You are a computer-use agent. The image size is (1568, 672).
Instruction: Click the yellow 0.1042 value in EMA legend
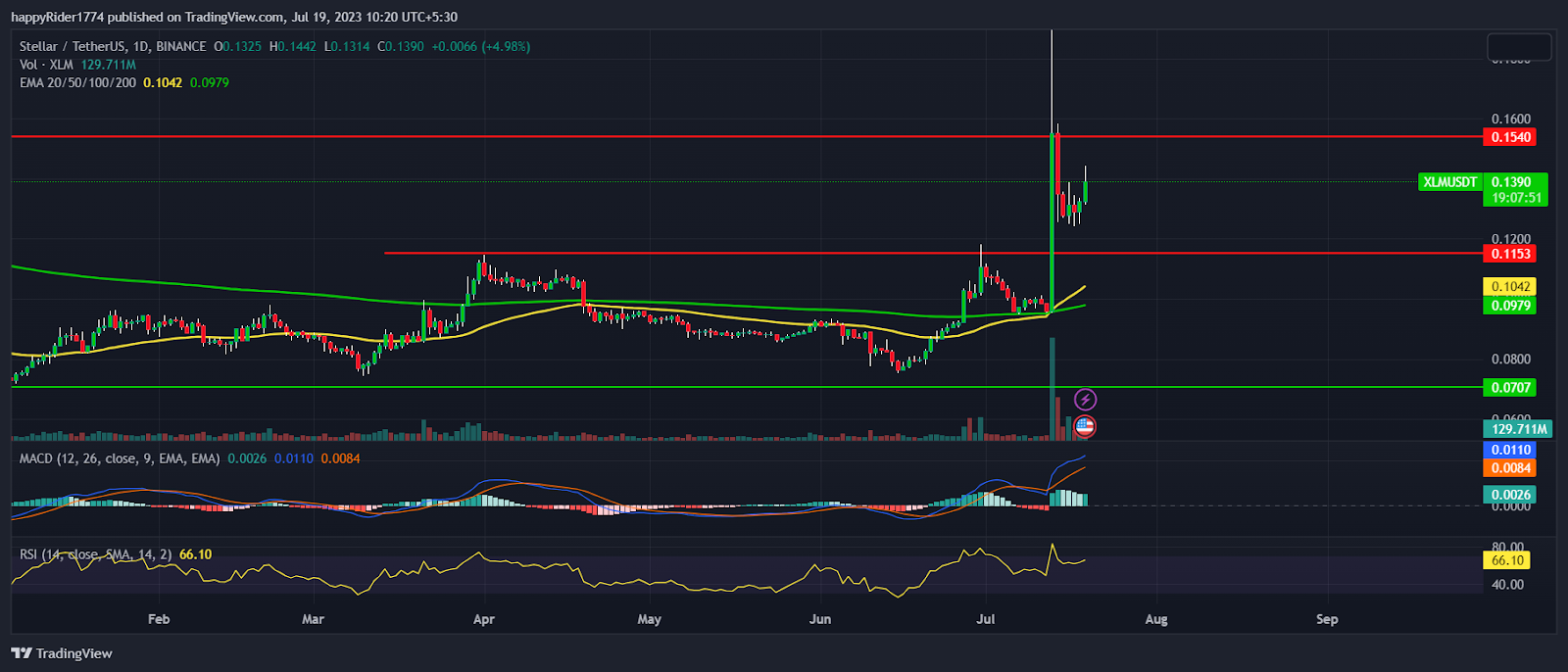163,82
